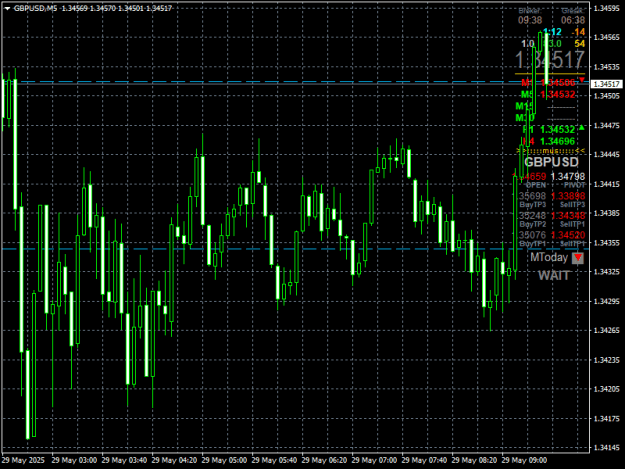Click the 1.34415 price scale label
Screen dimensions: 625x469
pos(606,184)
